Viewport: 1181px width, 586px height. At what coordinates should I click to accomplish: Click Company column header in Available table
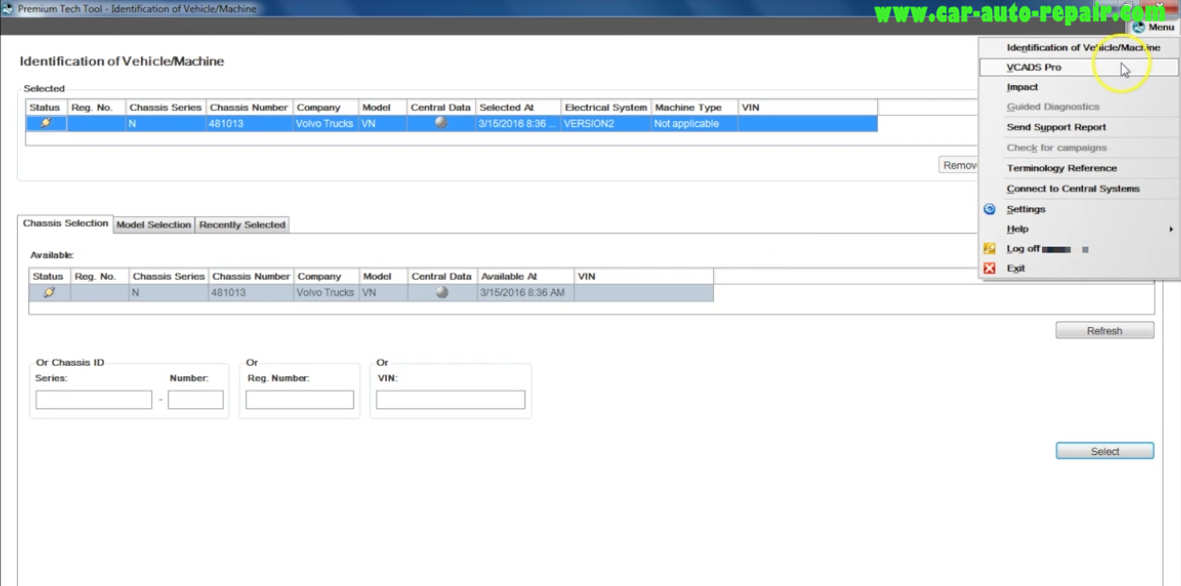326,276
